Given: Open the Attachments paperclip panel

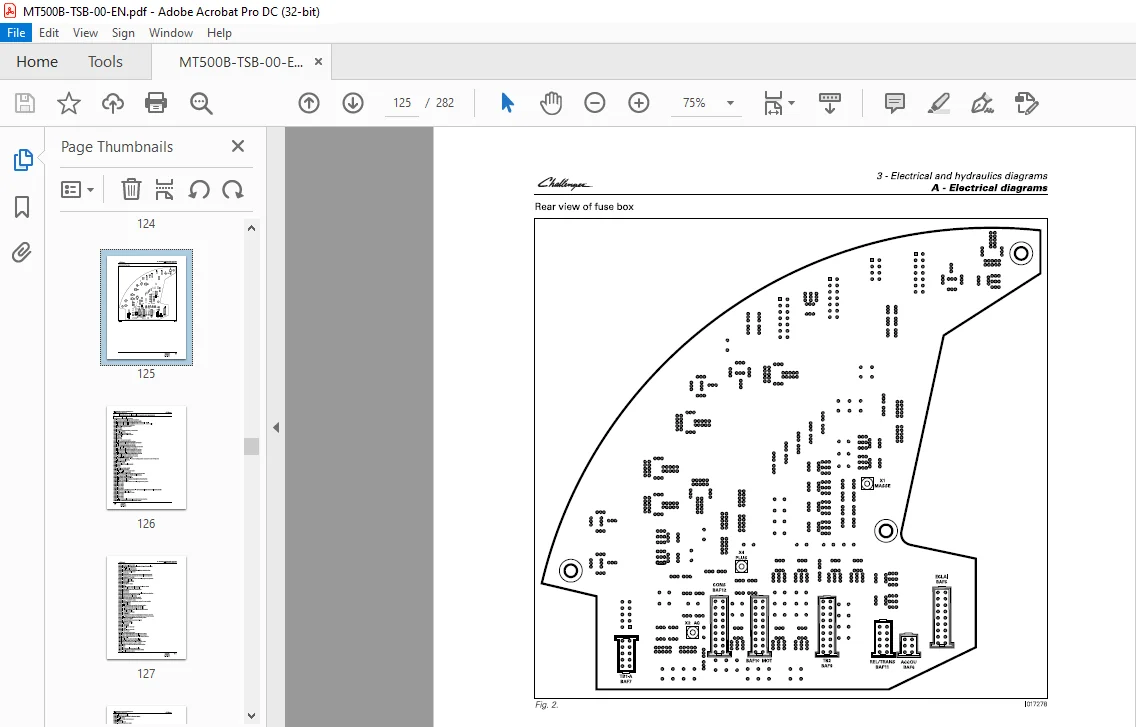Looking at the screenshot, I should 22,253.
